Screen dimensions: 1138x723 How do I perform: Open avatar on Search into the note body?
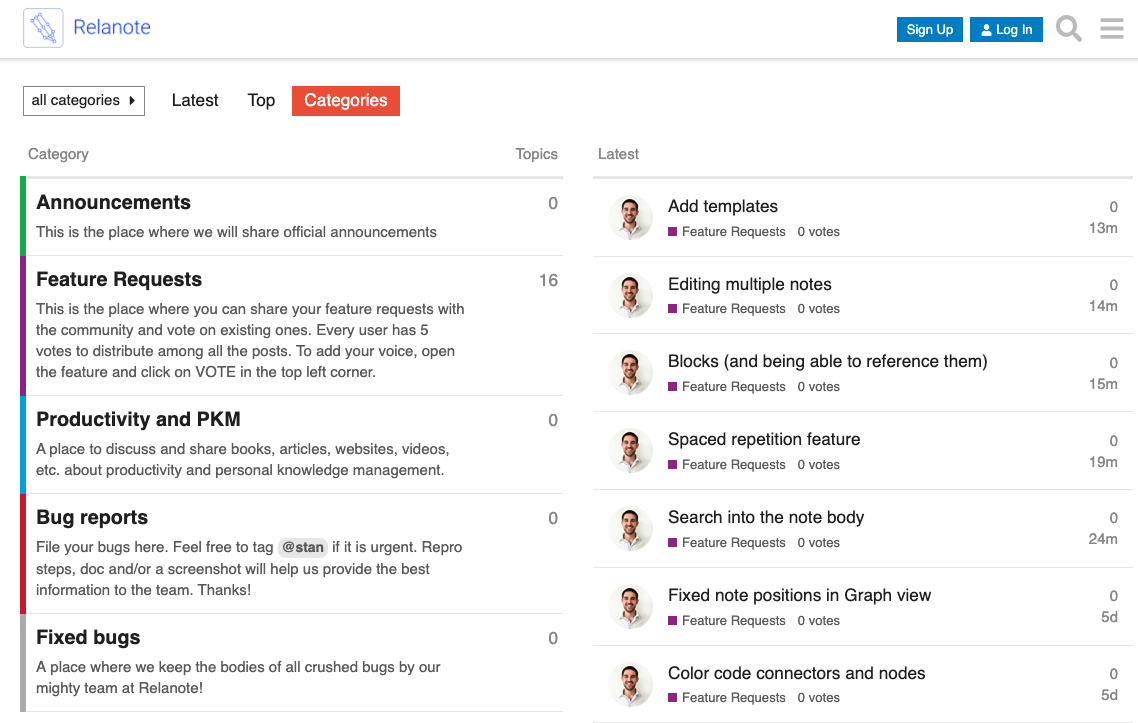coord(630,528)
